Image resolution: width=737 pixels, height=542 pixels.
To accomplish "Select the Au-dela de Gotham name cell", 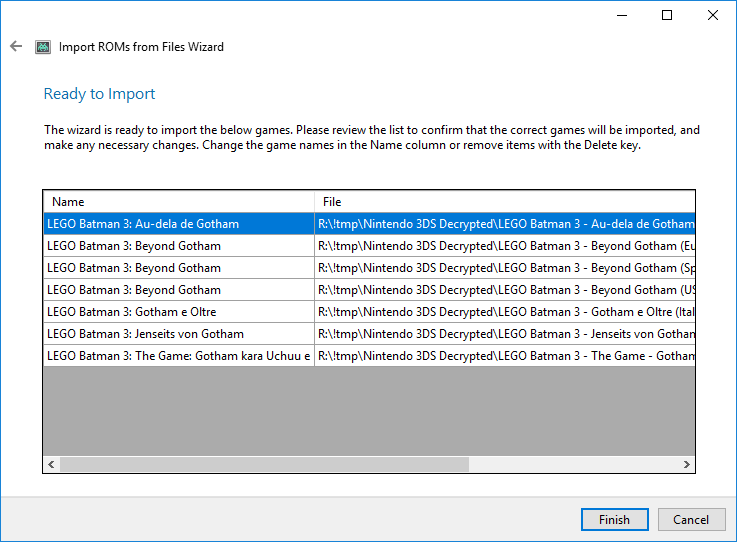I will (x=179, y=224).
